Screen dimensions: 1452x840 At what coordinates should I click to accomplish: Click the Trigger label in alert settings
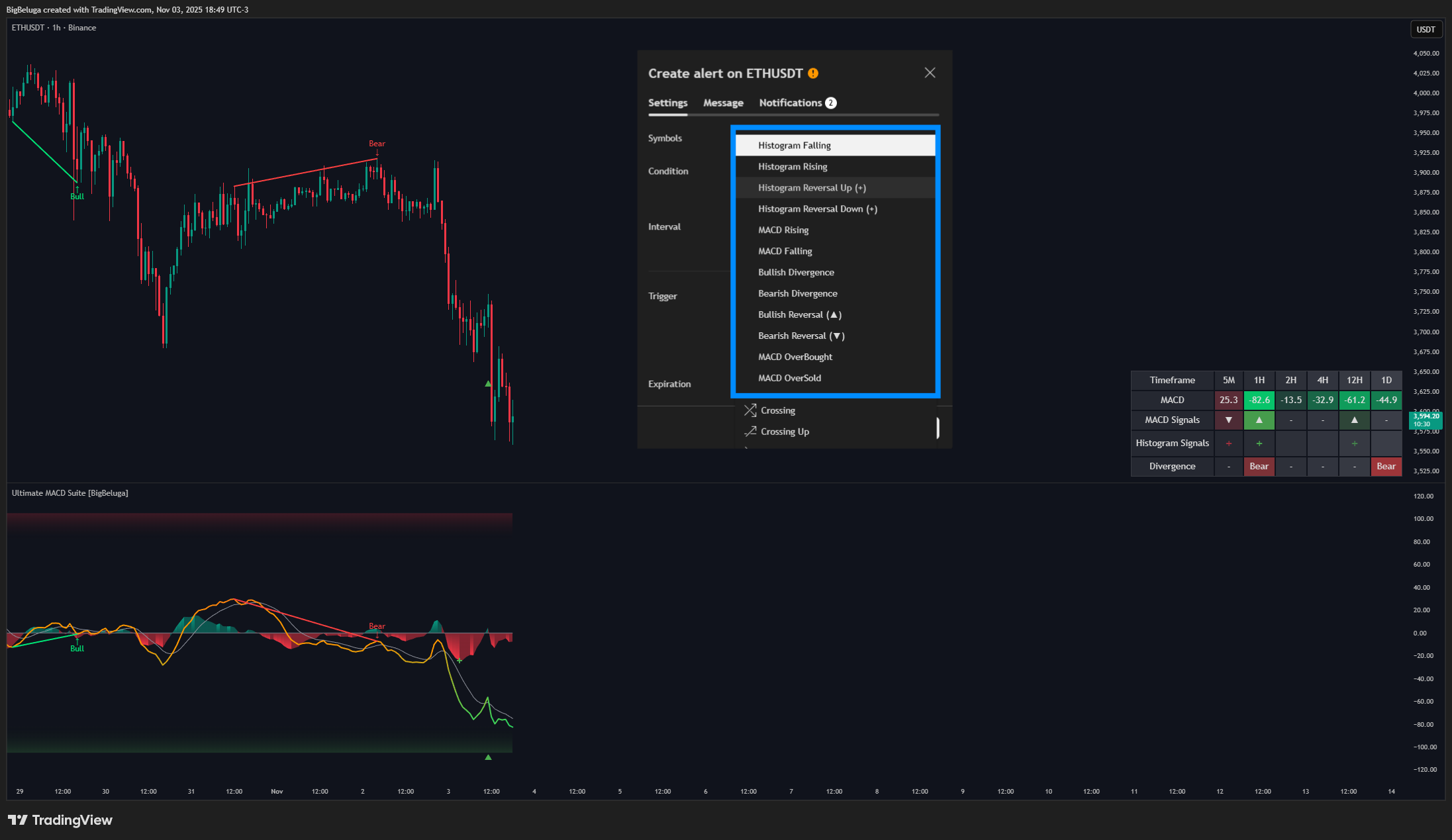(x=662, y=297)
